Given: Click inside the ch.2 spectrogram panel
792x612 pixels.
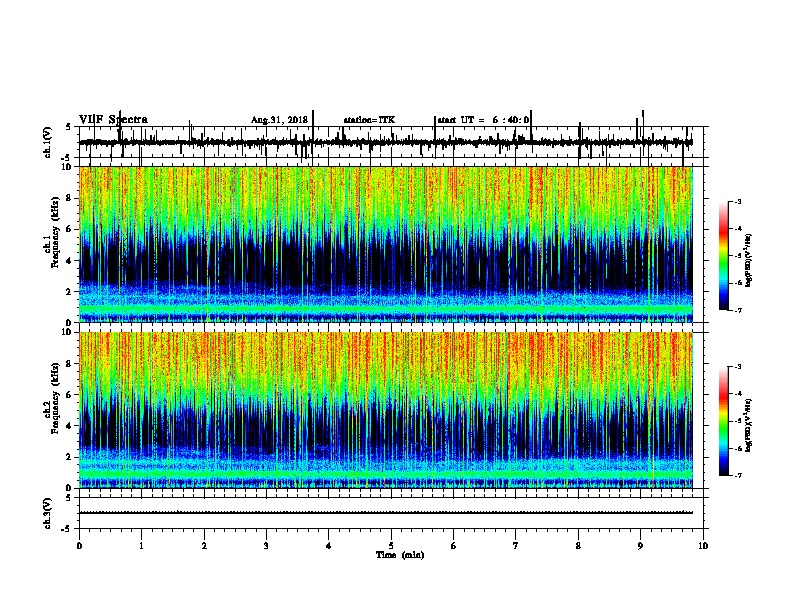Looking at the screenshot, I should click(386, 410).
